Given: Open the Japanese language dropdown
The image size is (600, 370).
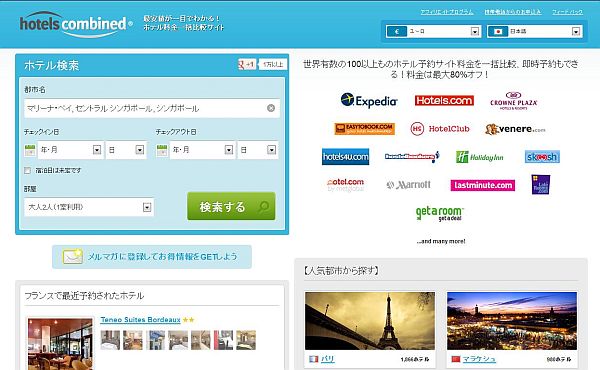Looking at the screenshot, I should [x=535, y=31].
